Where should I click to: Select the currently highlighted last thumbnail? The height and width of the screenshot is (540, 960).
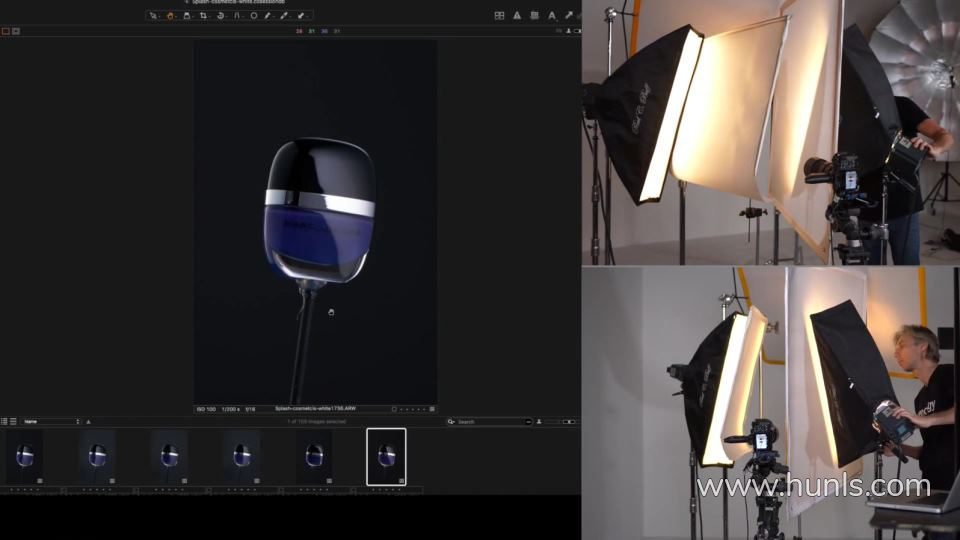386,456
